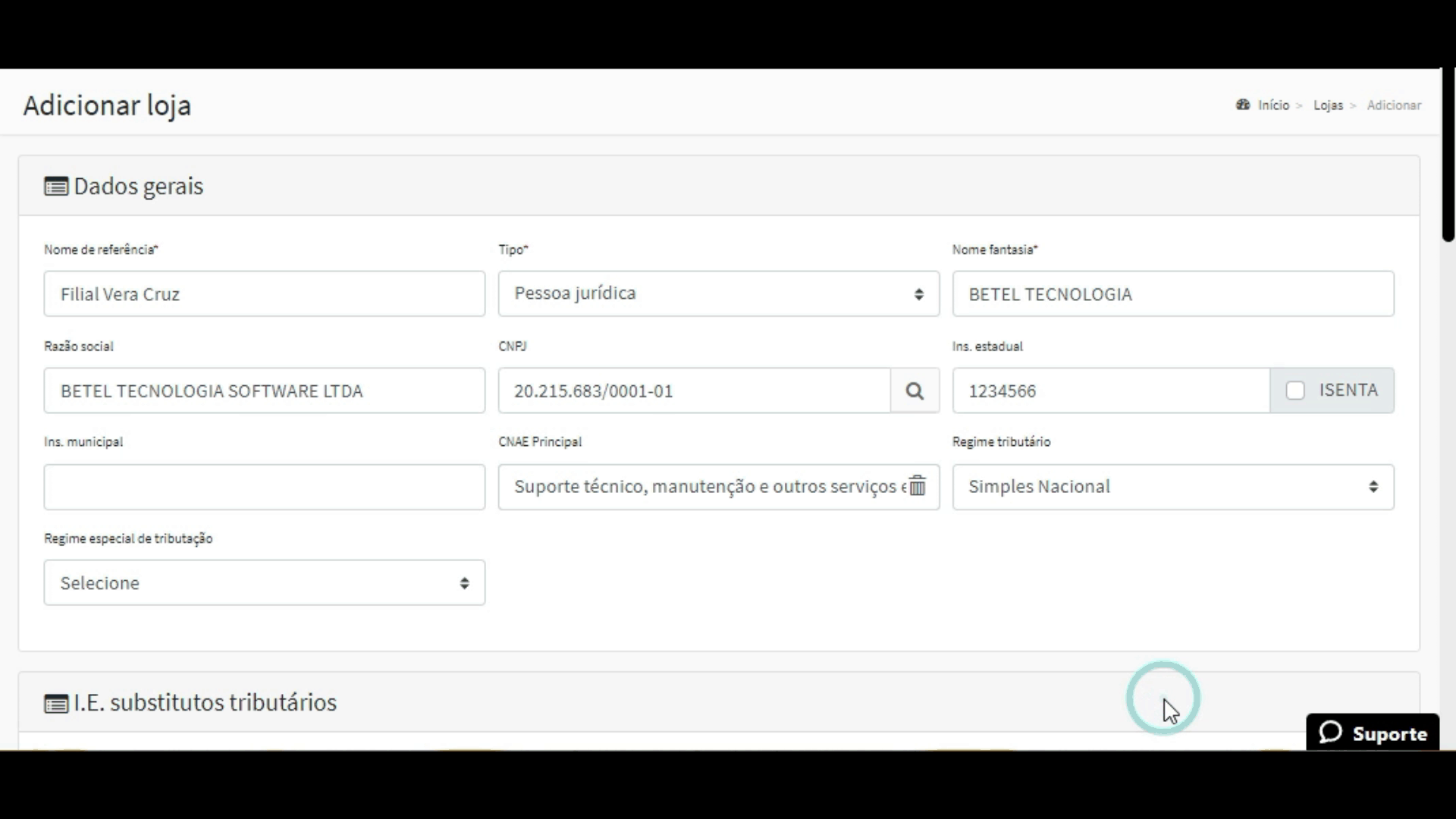Click the Ins. estadual input field
The height and width of the screenshot is (819, 1456).
(1111, 391)
